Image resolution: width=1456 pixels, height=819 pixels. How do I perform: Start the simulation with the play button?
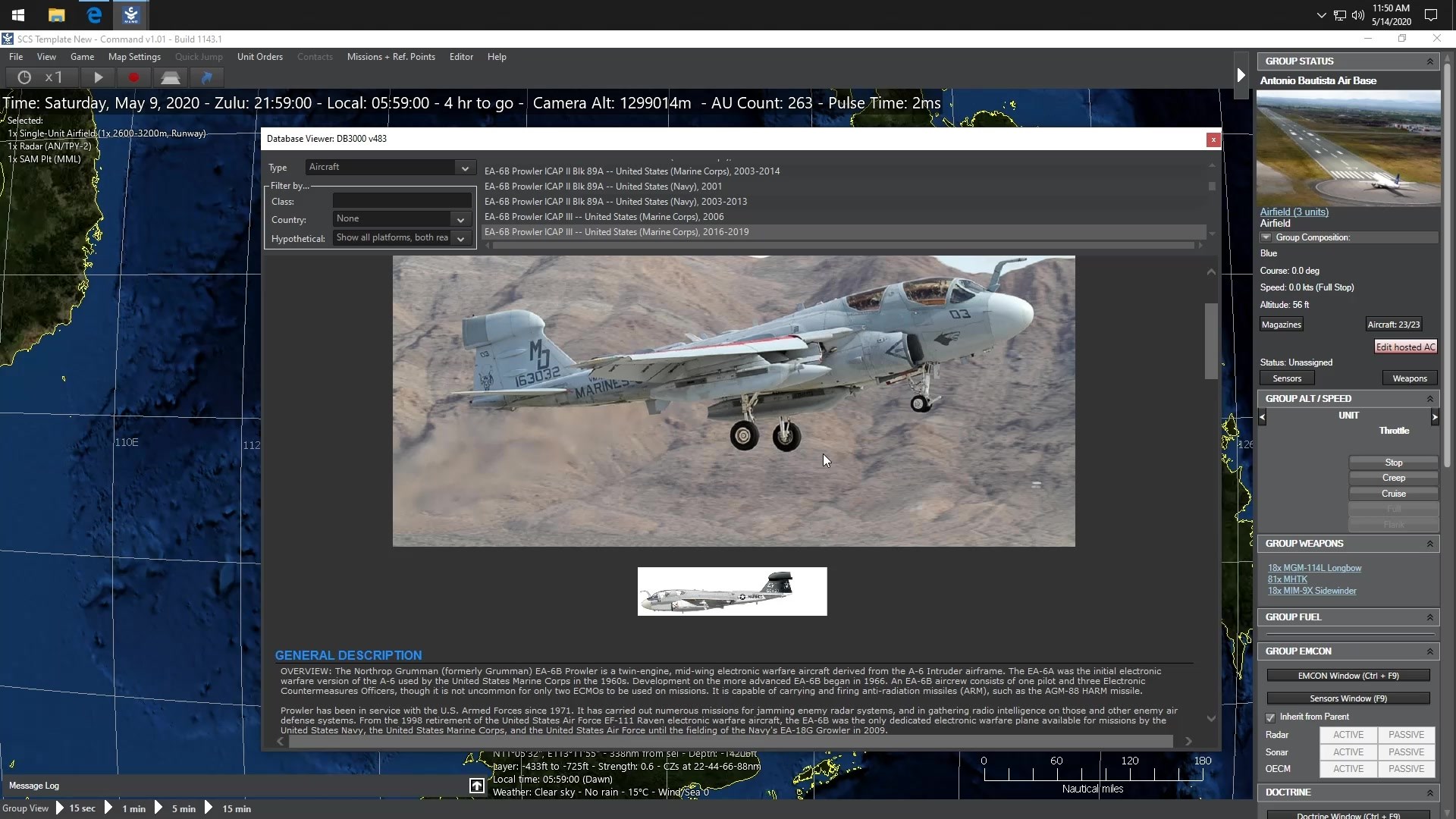click(x=98, y=77)
